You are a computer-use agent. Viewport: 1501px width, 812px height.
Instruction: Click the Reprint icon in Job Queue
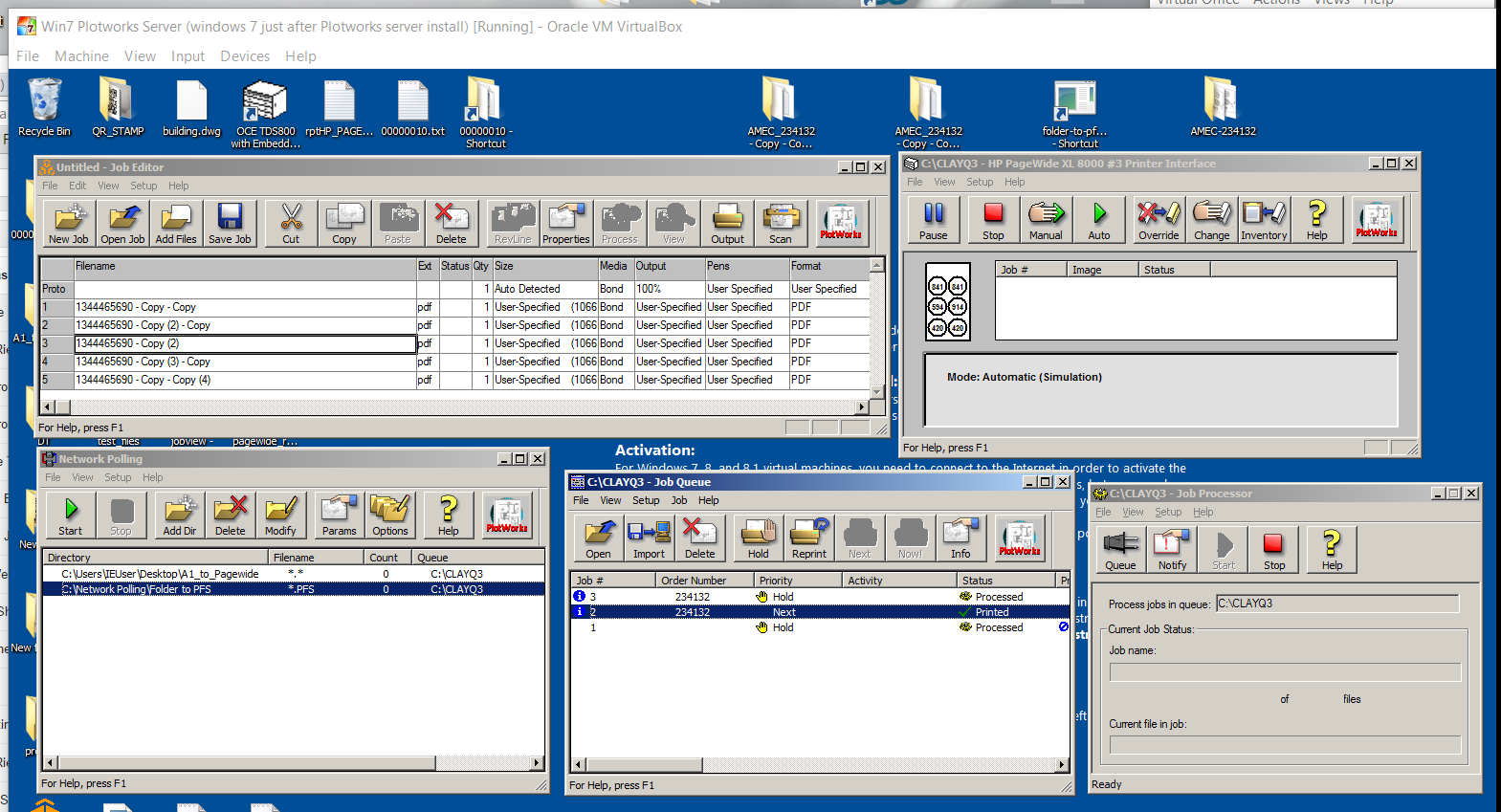click(x=808, y=538)
